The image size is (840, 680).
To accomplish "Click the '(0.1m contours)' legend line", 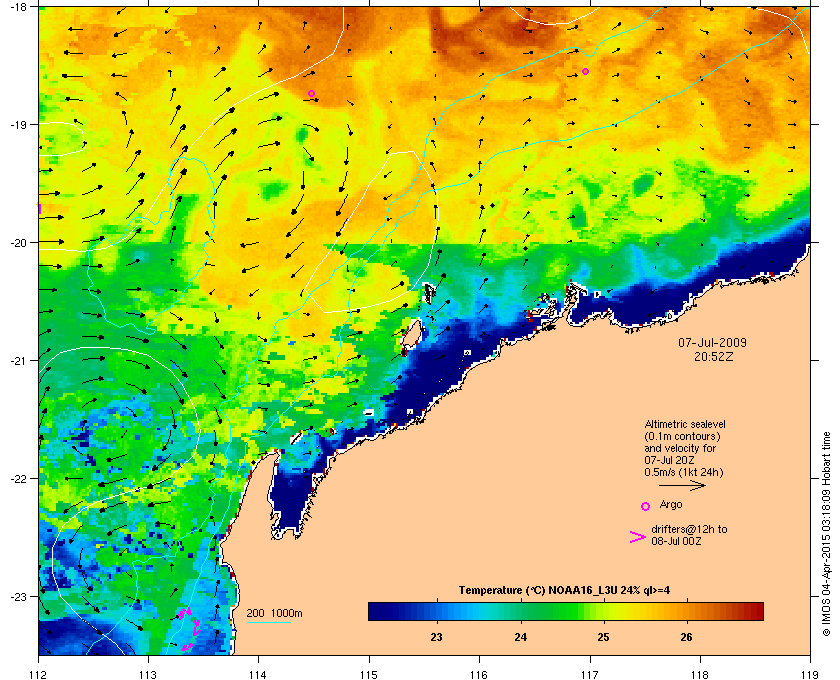I will [682, 436].
